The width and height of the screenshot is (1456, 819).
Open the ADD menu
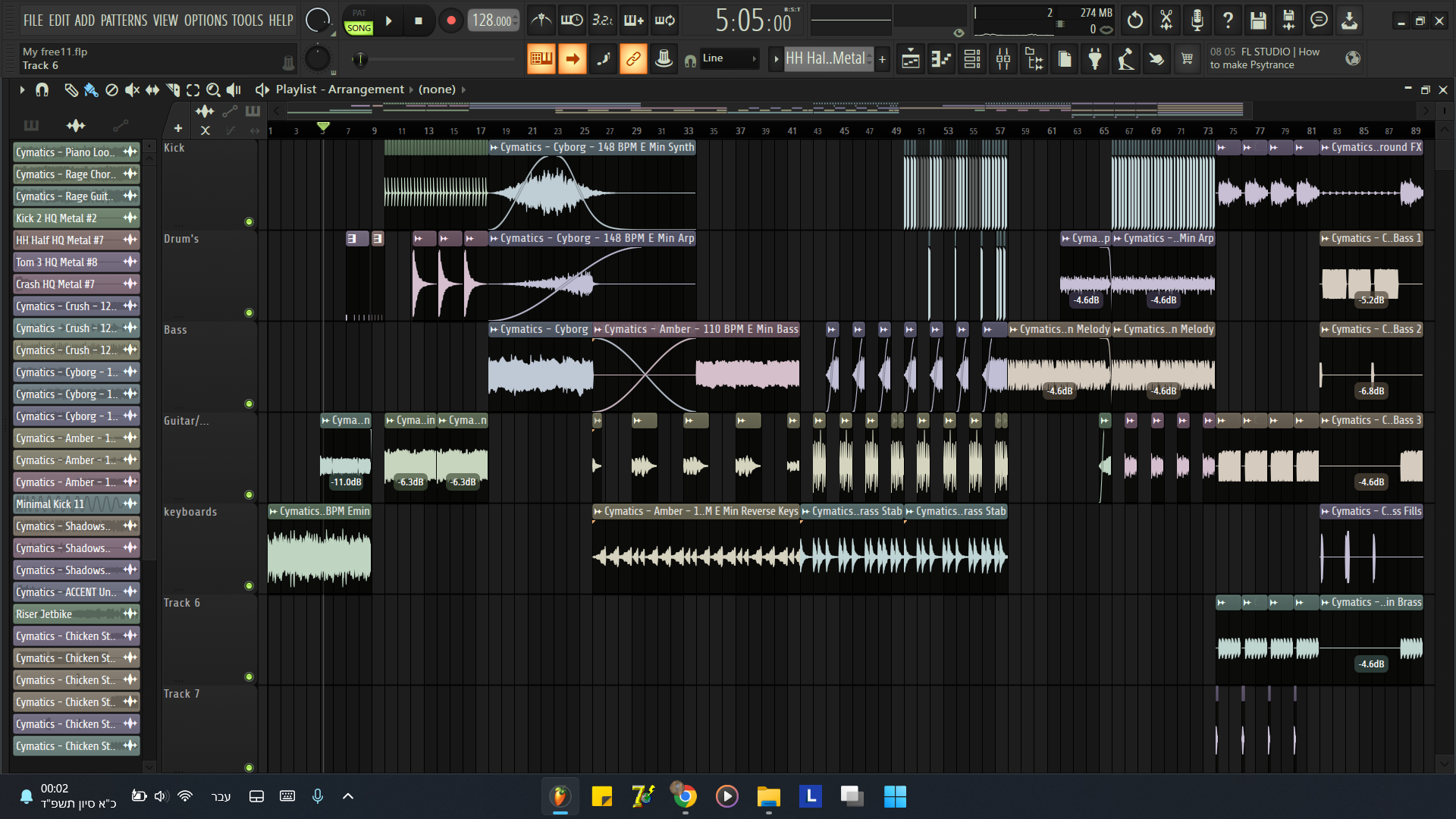pyautogui.click(x=85, y=20)
